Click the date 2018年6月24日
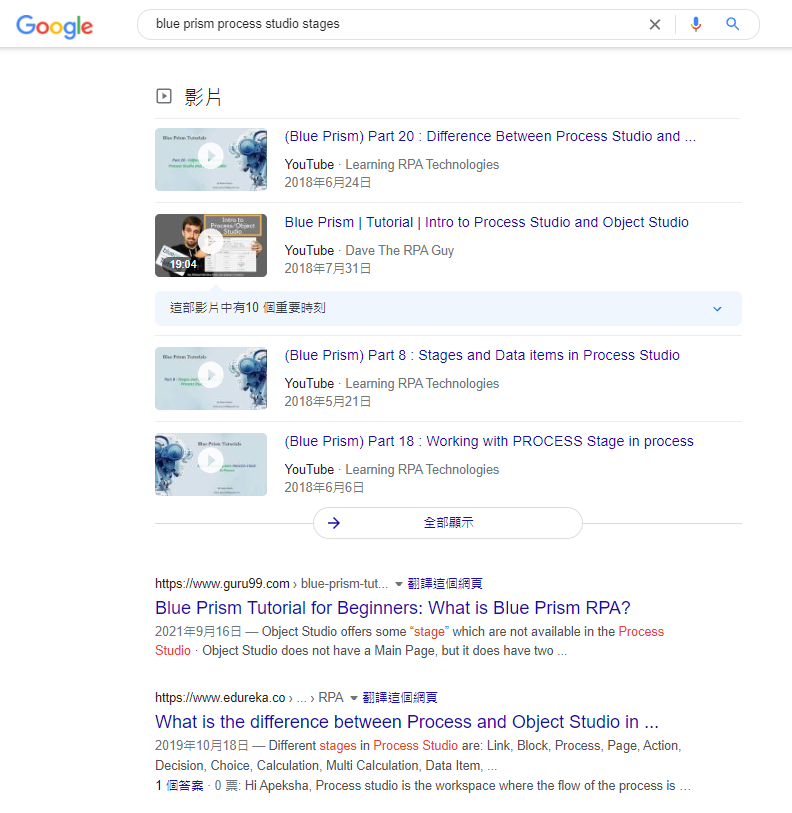The width and height of the screenshot is (792, 813). (328, 183)
